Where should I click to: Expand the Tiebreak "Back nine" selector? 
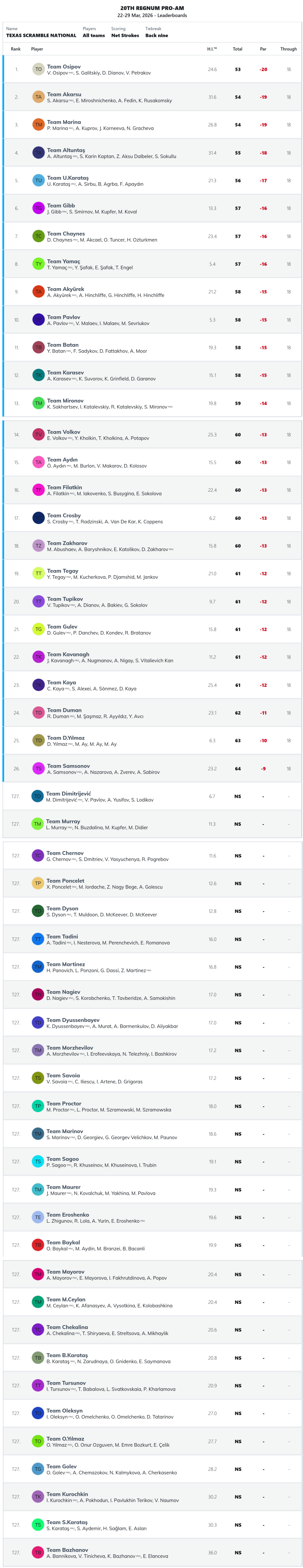pos(156,35)
